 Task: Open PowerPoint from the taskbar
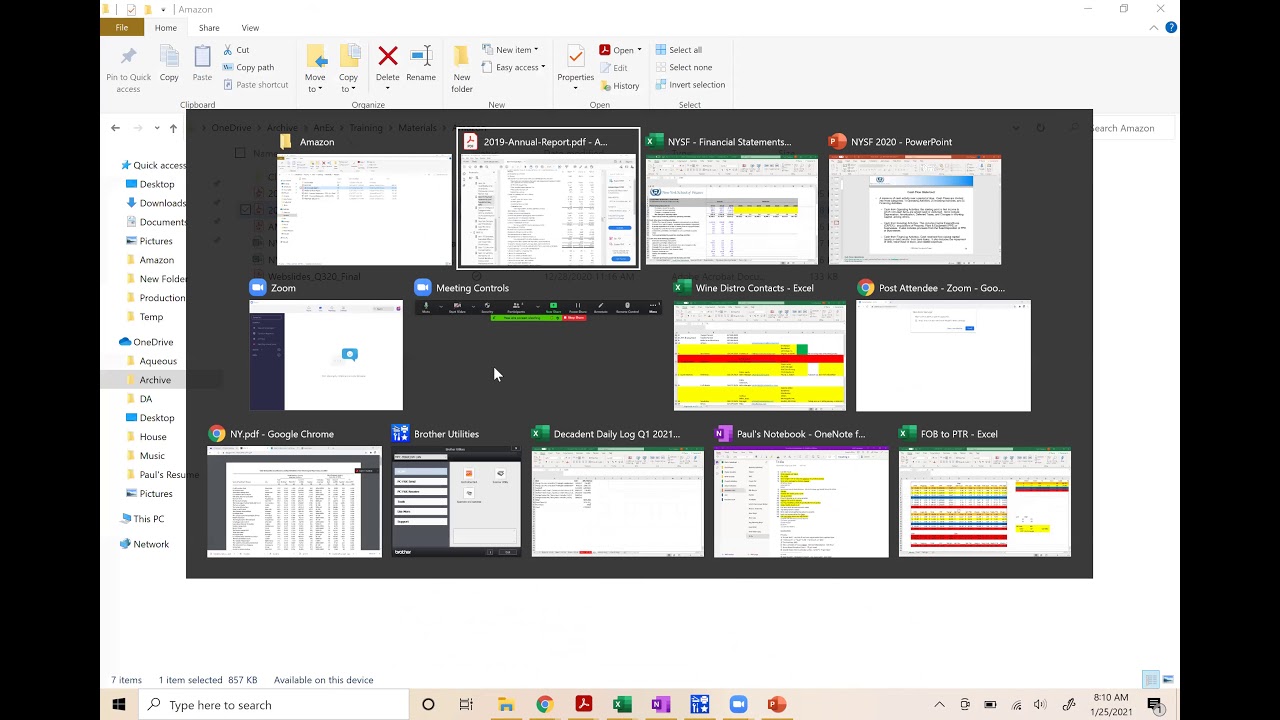776,705
